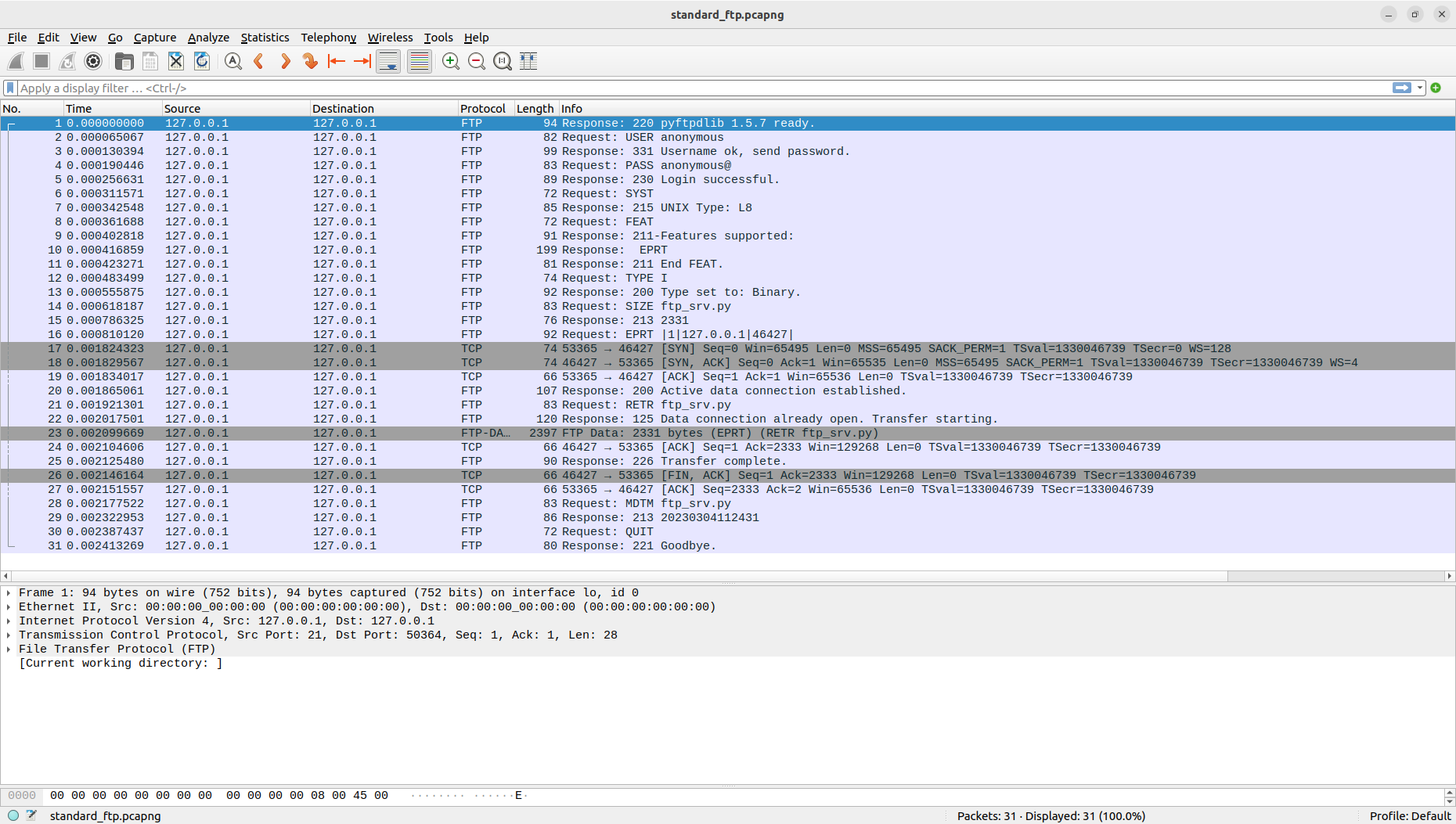1456x824 pixels.
Task: Click Profile: Default in status bar
Action: click(1410, 815)
